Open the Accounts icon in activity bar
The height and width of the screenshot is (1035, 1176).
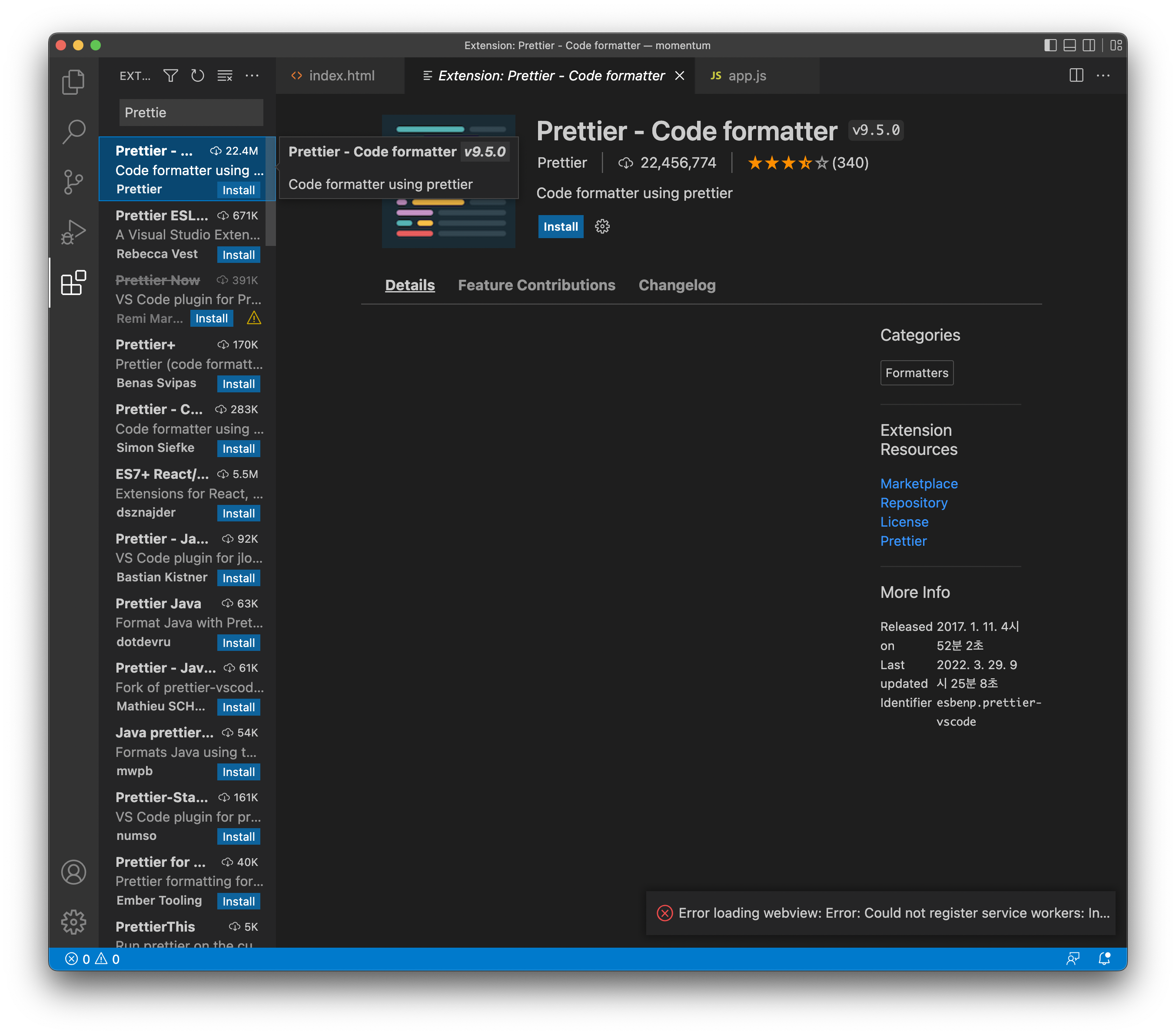pos(73,872)
